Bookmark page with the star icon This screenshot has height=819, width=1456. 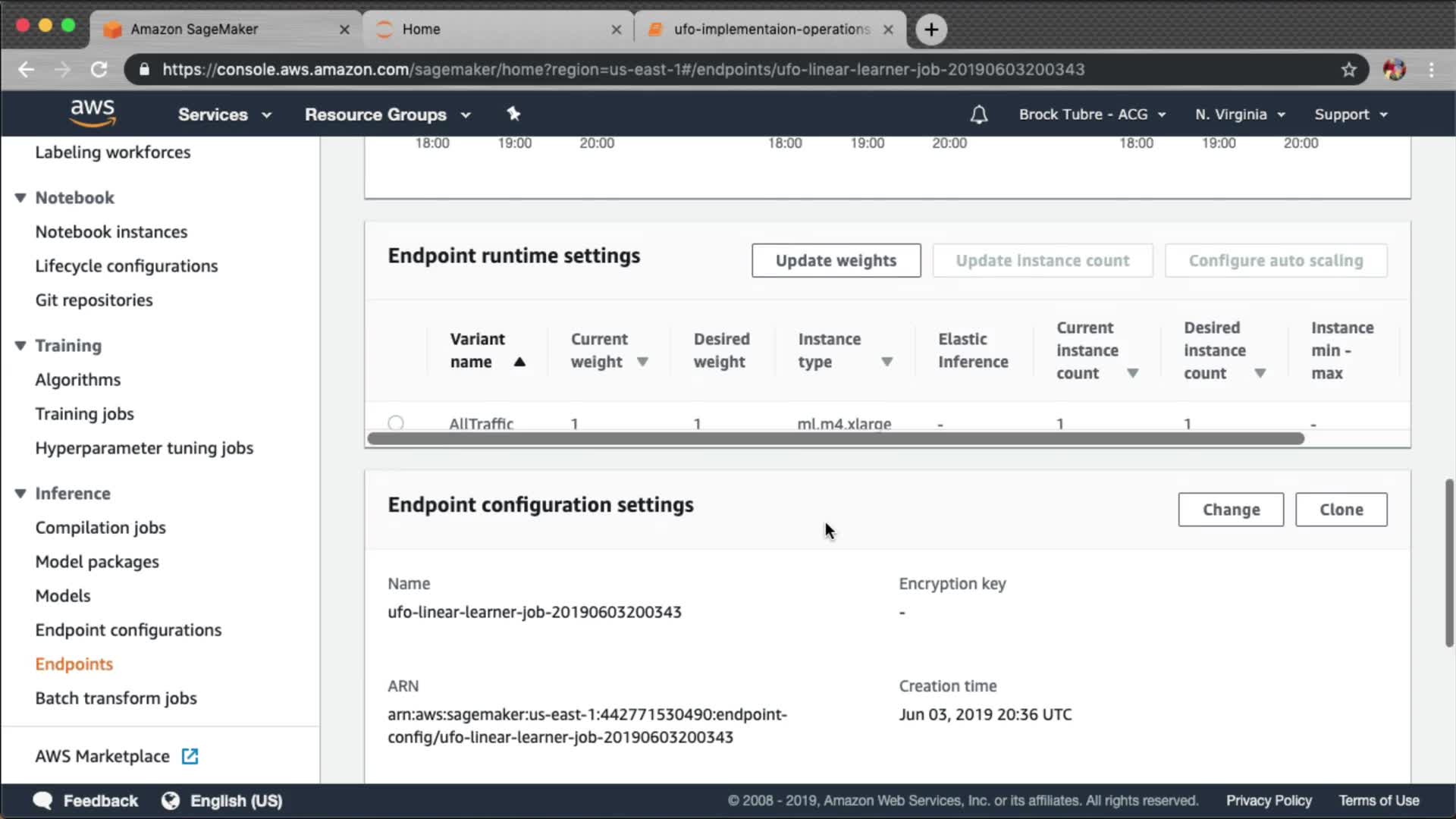(x=1348, y=70)
